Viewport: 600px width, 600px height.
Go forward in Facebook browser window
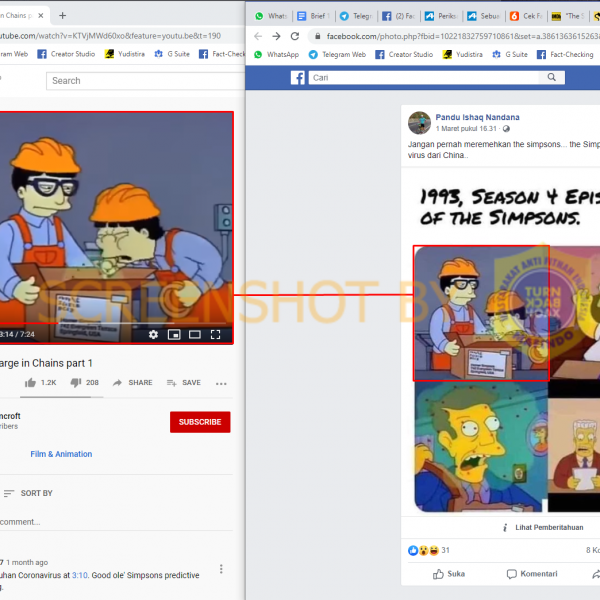point(276,36)
